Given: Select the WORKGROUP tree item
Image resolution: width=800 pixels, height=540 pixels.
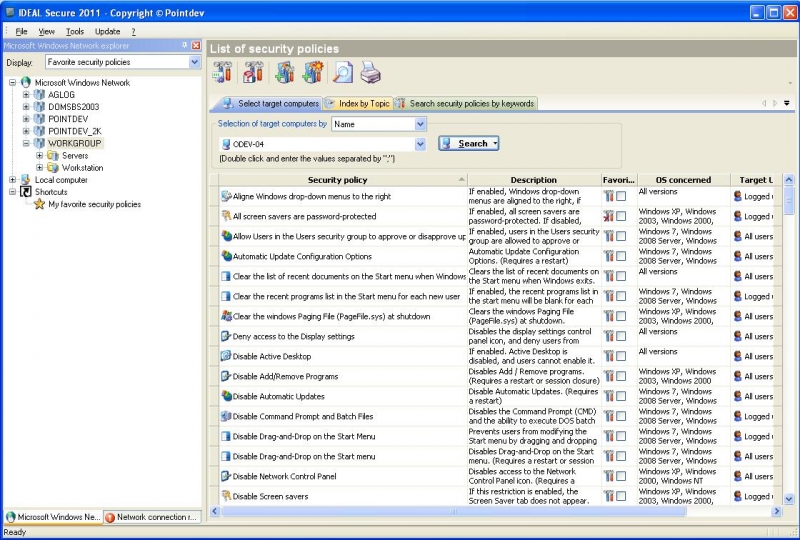Looking at the screenshot, I should (x=74, y=143).
